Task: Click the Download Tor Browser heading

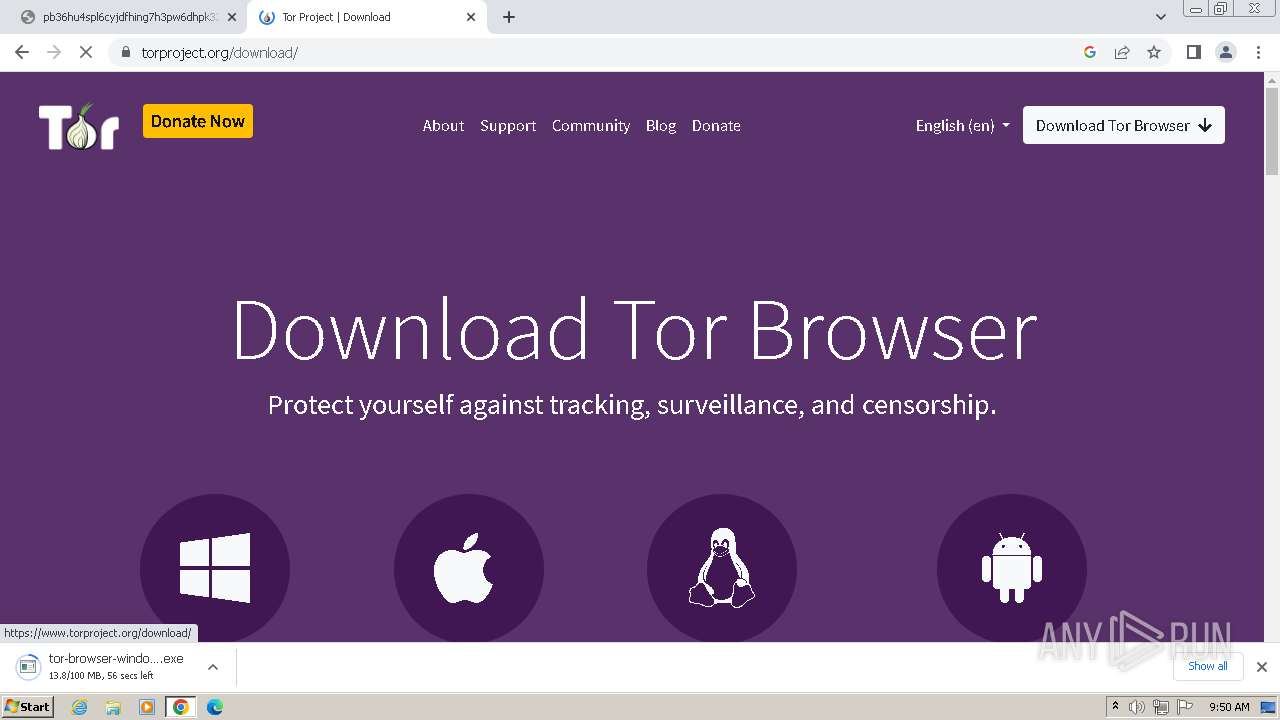Action: 635,329
